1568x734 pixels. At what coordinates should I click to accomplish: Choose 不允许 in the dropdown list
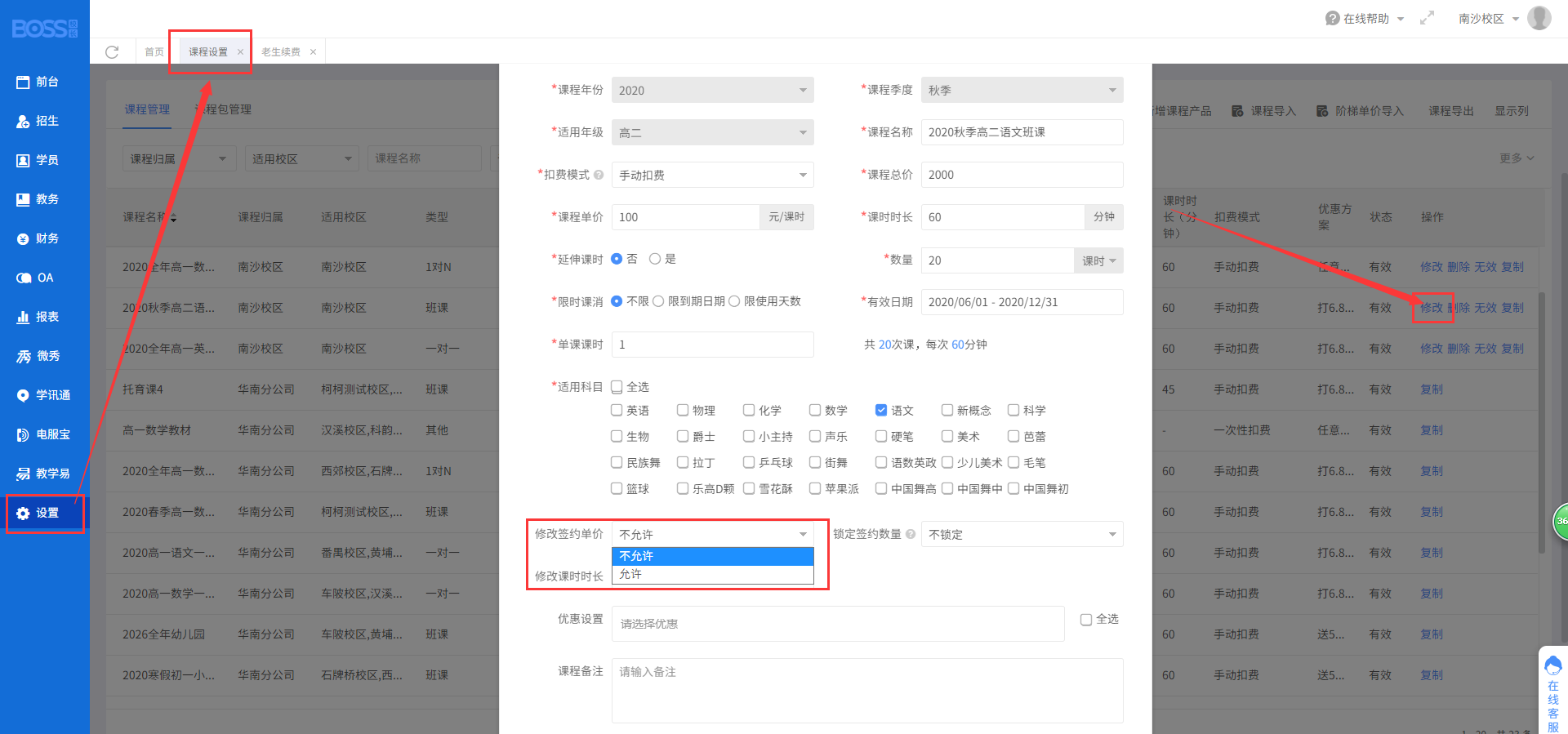pyautogui.click(x=713, y=556)
